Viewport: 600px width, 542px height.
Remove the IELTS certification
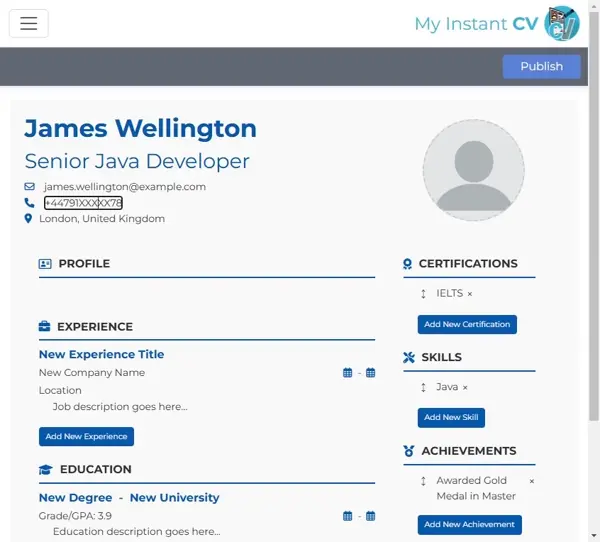click(470, 294)
